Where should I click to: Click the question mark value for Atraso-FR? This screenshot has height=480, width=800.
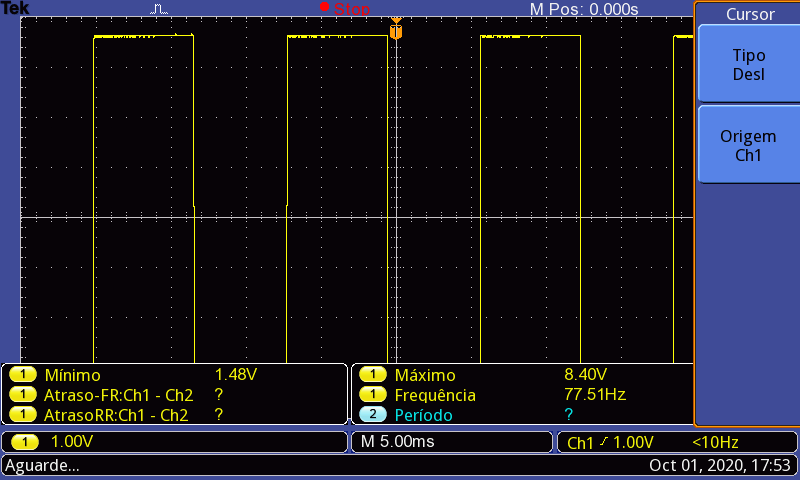pyautogui.click(x=219, y=394)
